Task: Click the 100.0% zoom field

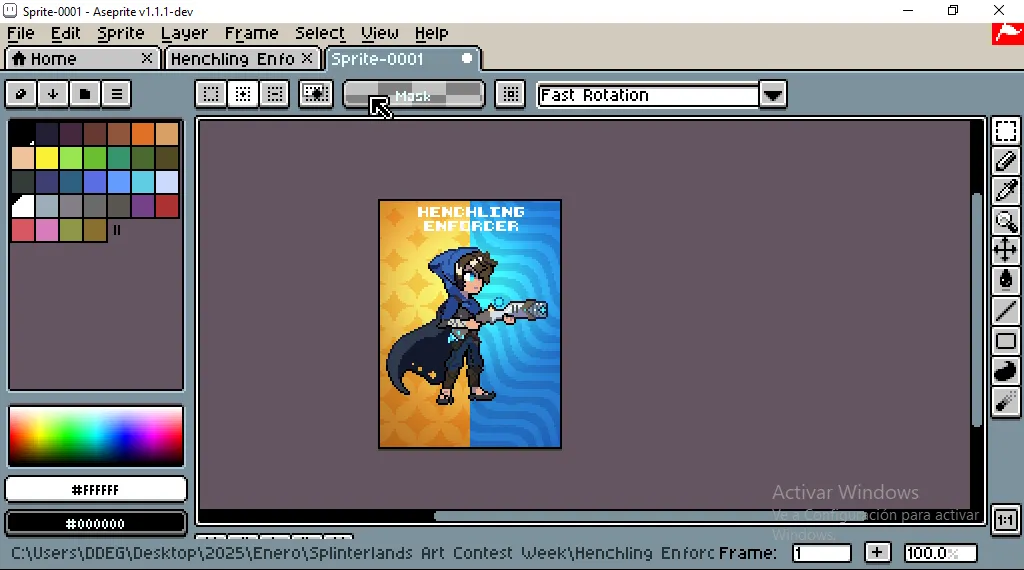Action: pyautogui.click(x=940, y=553)
